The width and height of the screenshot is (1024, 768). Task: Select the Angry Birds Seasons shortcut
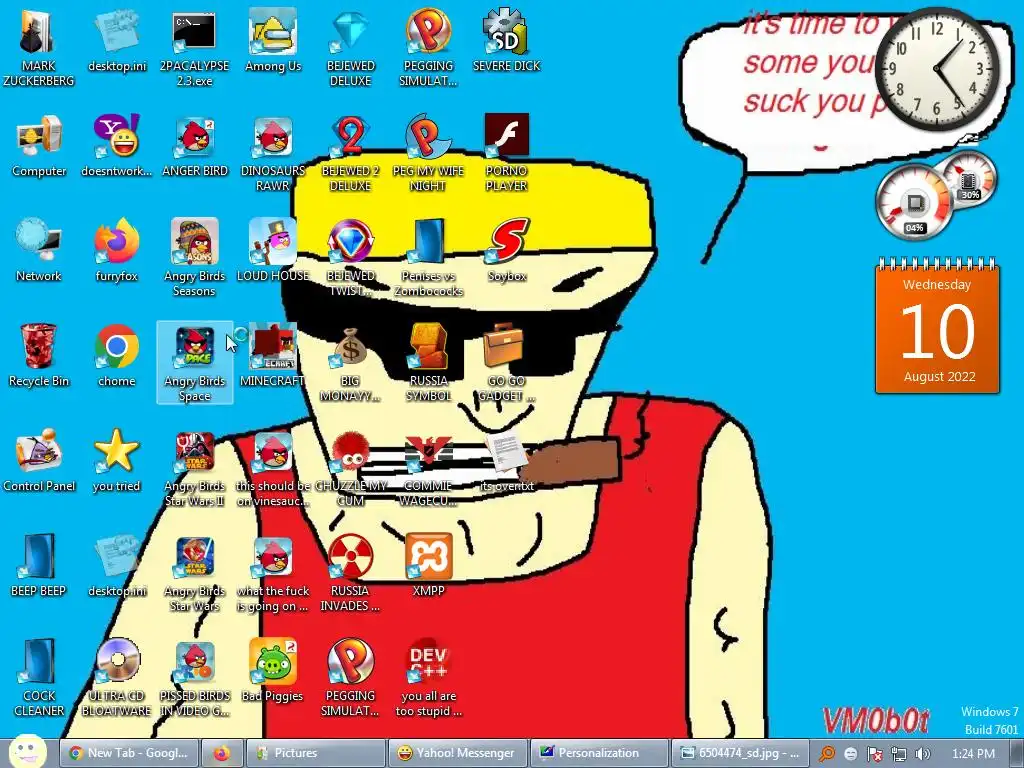click(x=195, y=259)
